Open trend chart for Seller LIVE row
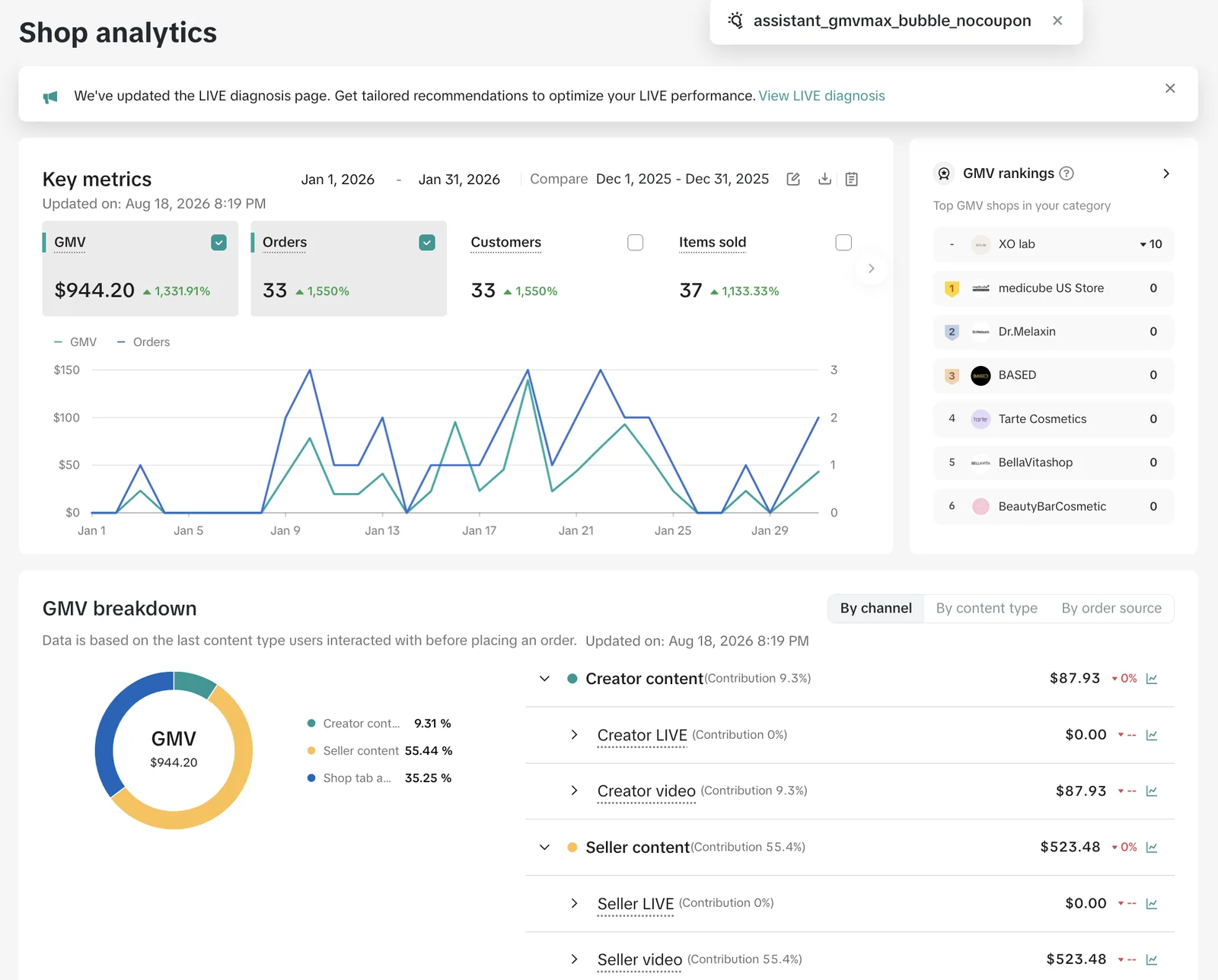 coord(1152,904)
